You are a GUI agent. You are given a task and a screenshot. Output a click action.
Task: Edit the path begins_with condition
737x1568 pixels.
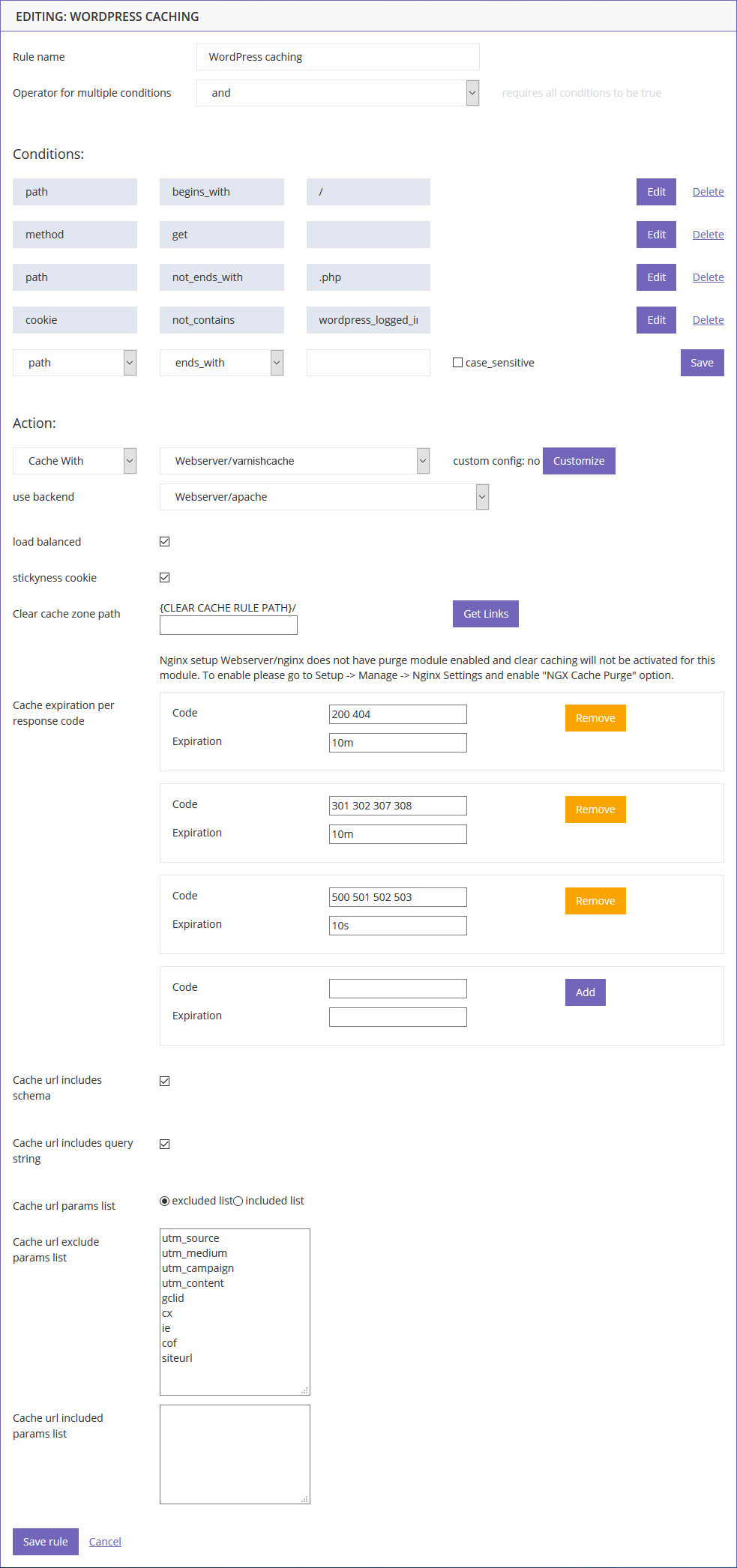click(x=656, y=192)
